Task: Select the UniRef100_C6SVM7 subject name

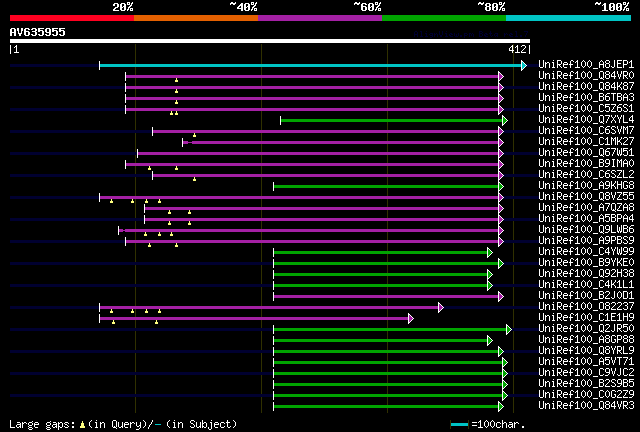Action: pos(586,131)
